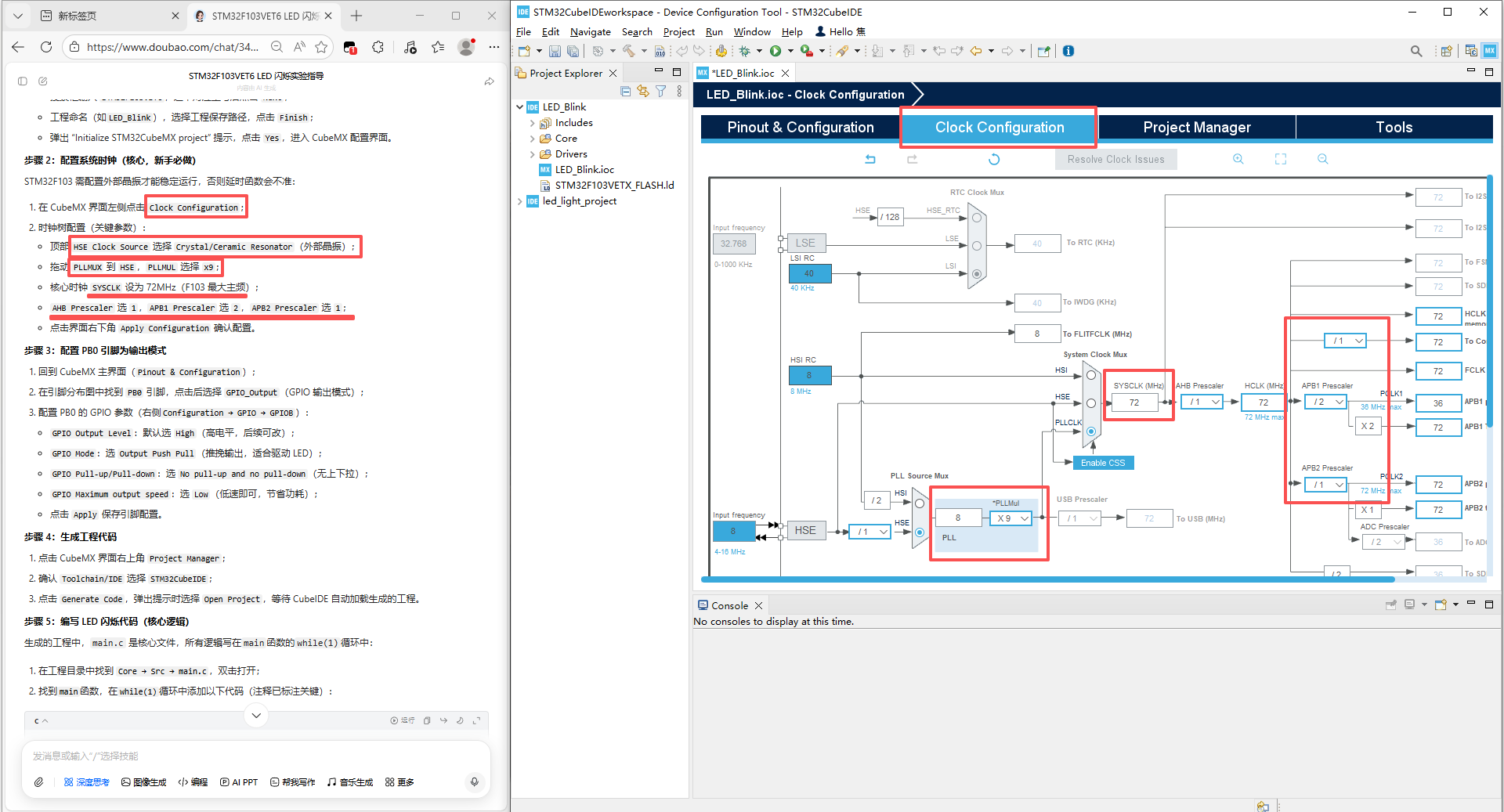Click the browser address bar

[x=173, y=47]
